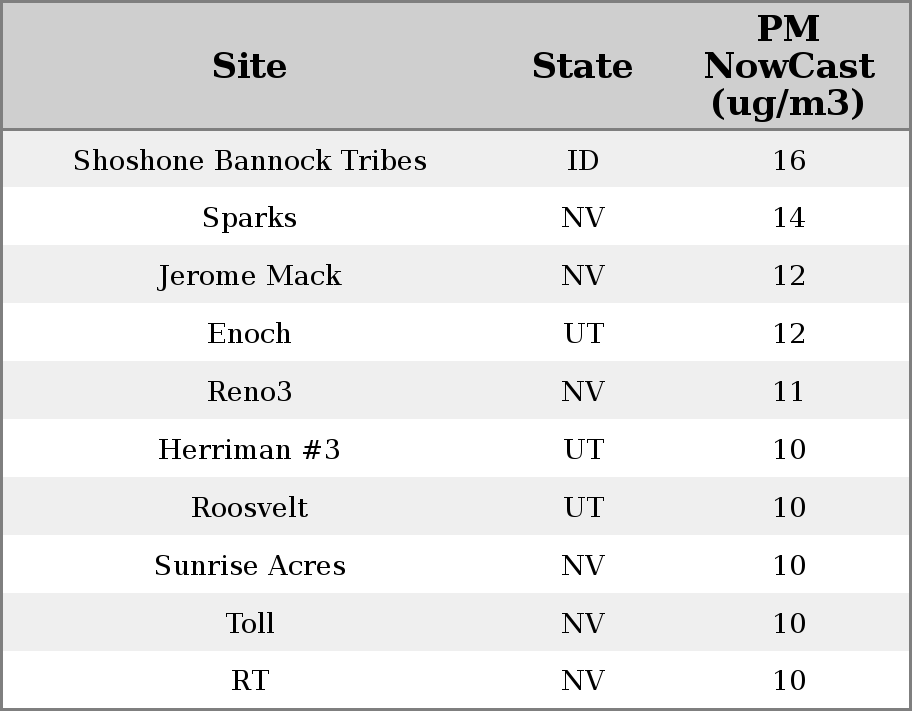This screenshot has height=711, width=912.
Task: Click the Jerome Mack site cell
Action: [x=250, y=276]
